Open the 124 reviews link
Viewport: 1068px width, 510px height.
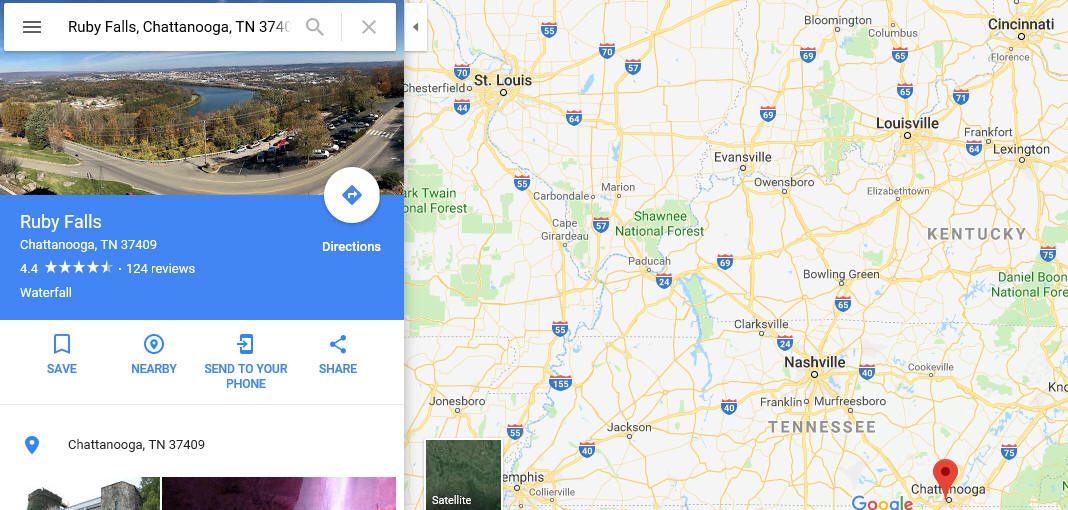click(x=161, y=268)
